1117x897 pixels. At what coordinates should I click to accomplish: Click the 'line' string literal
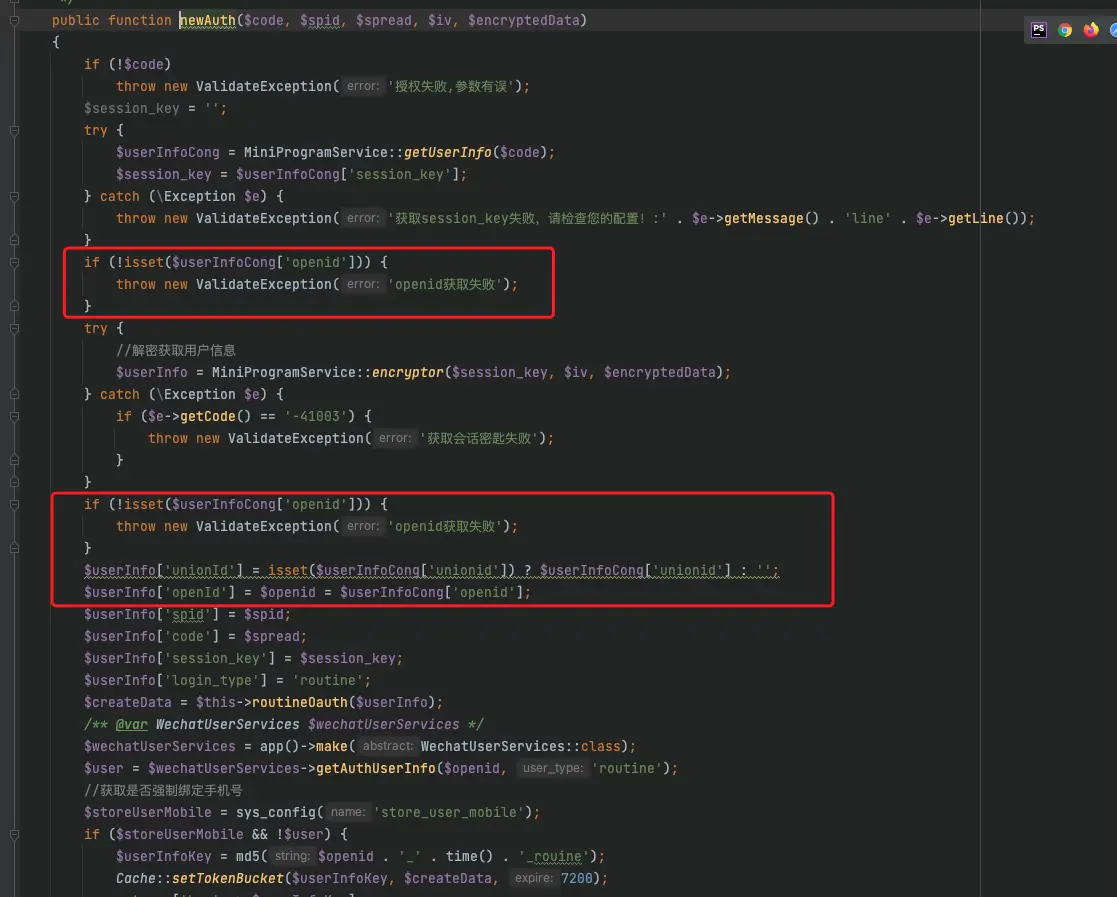[x=868, y=219]
